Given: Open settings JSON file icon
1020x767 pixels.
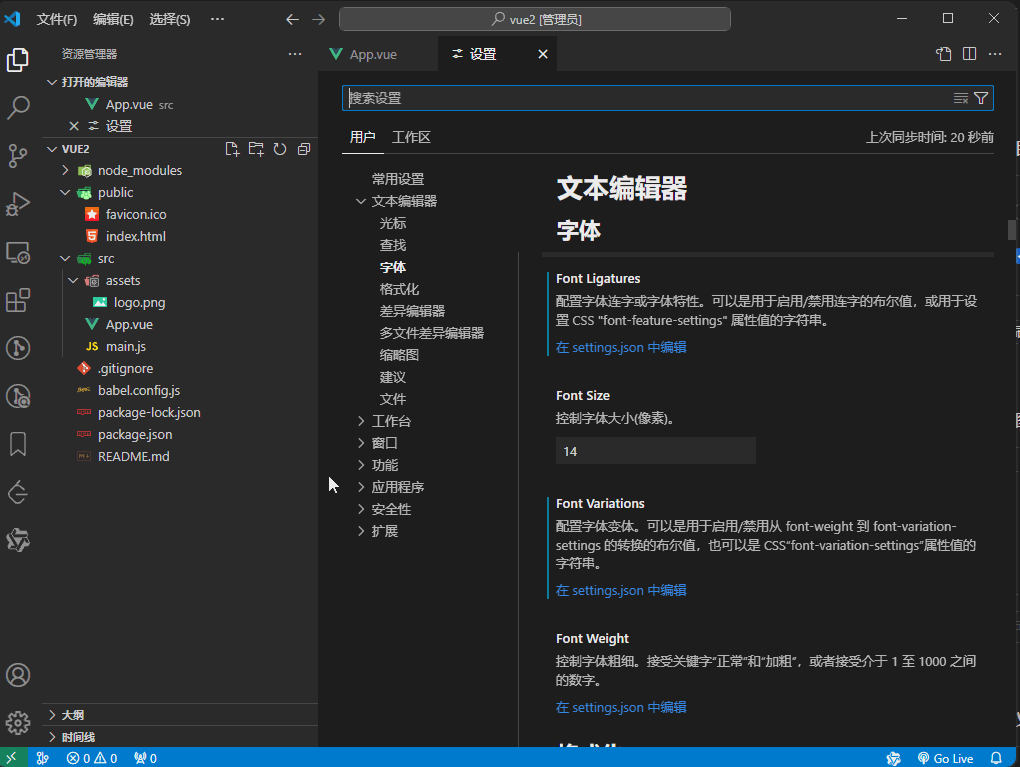Looking at the screenshot, I should pos(943,54).
